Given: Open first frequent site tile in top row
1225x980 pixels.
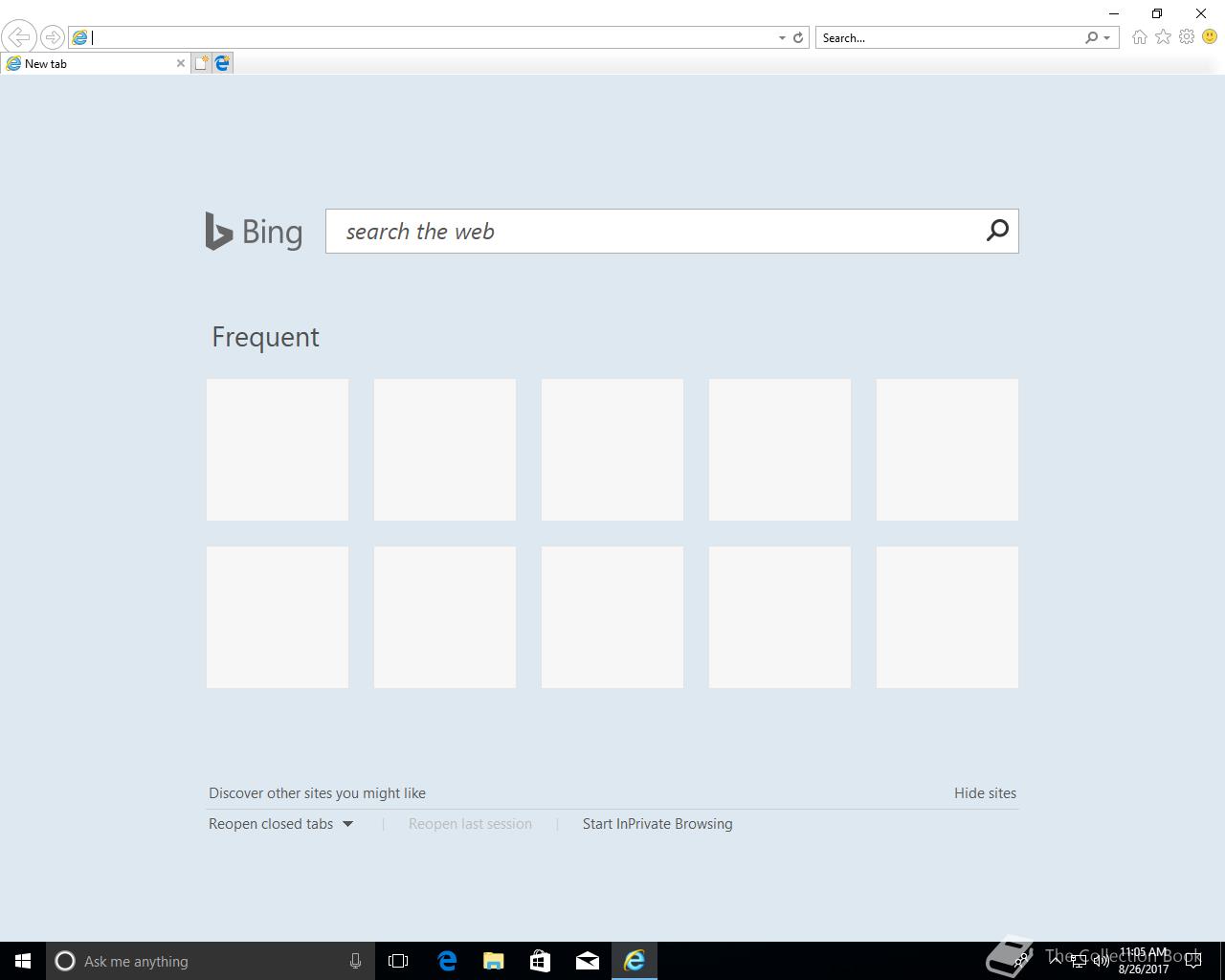Looking at the screenshot, I should tap(278, 450).
